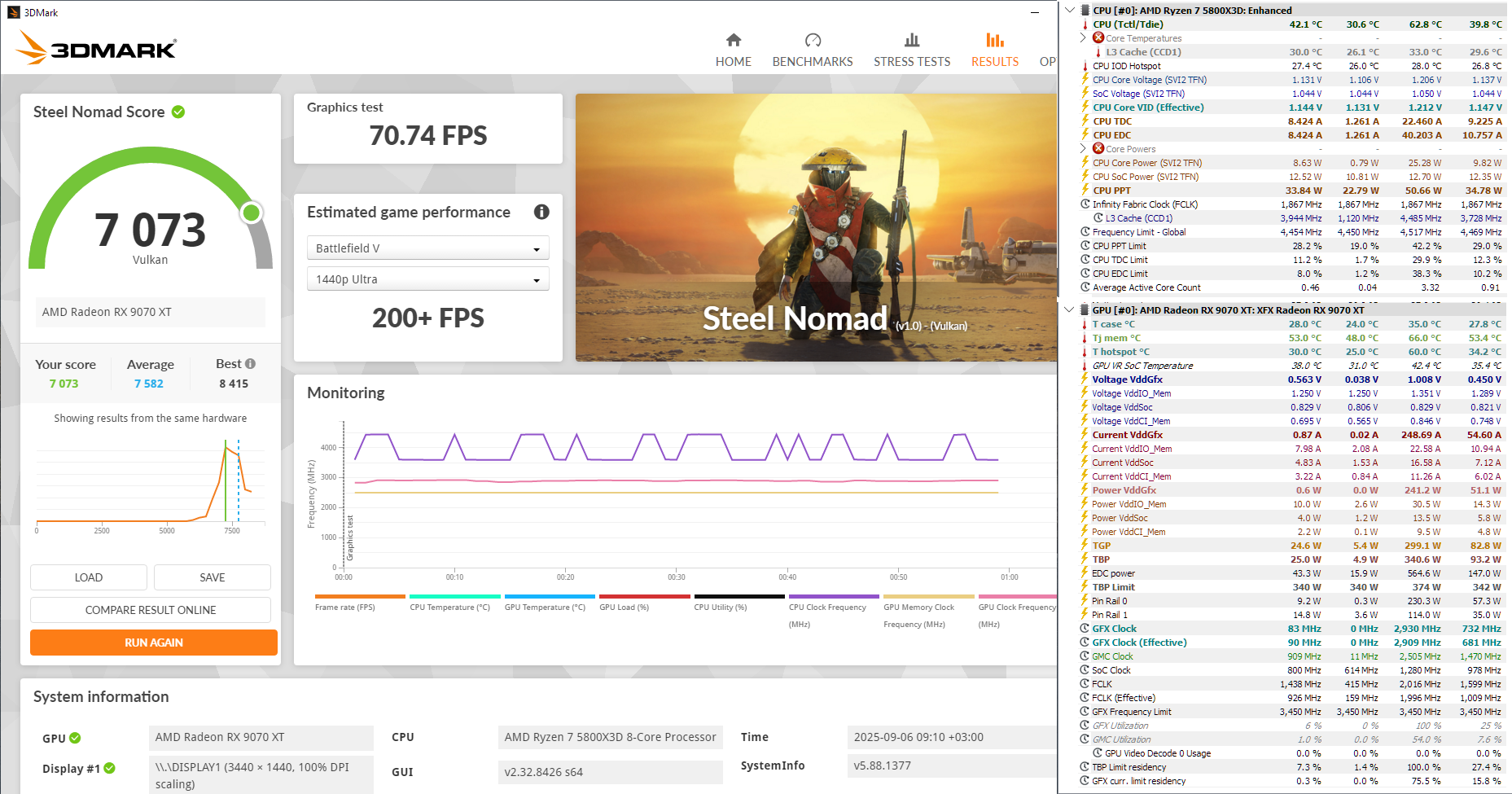Click the chip icon of the CPU [#0] sensor group
The width and height of the screenshot is (1512, 794).
pos(1085,11)
